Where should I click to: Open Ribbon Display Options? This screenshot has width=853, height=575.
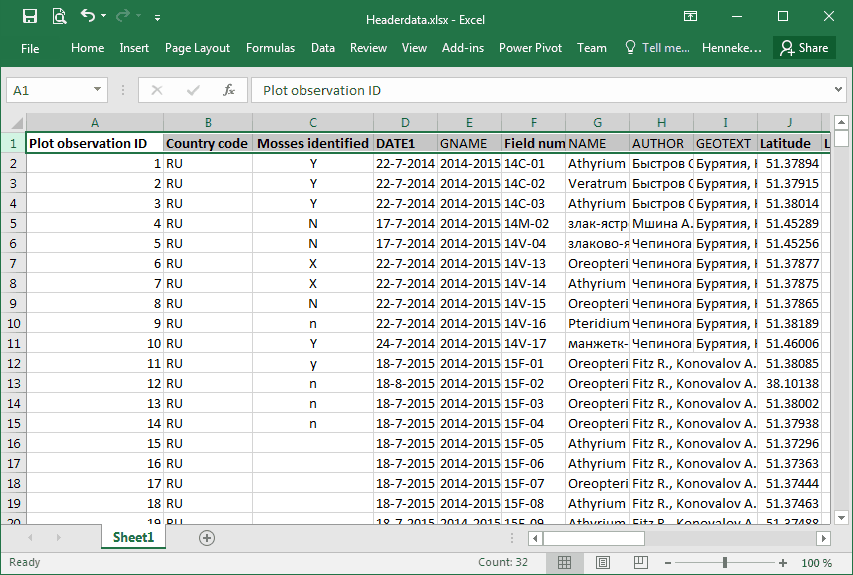(x=690, y=16)
